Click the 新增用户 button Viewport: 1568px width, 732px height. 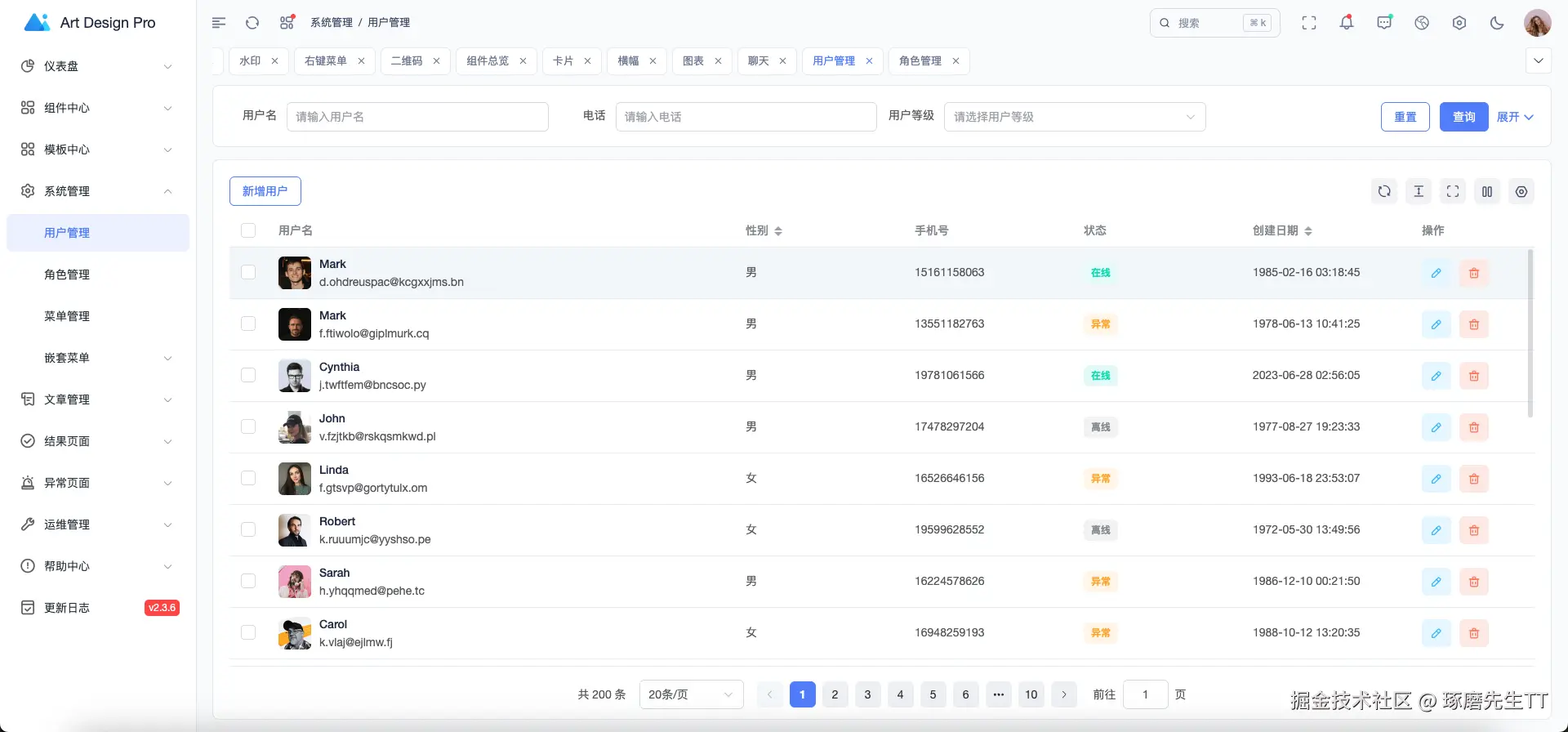pyautogui.click(x=265, y=191)
